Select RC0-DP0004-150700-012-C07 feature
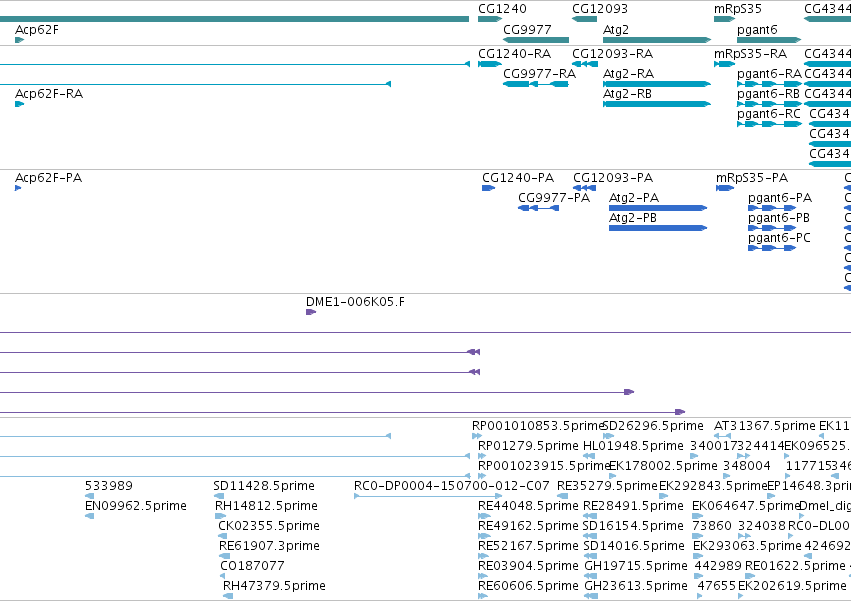The height and width of the screenshot is (601, 851). pyautogui.click(x=452, y=486)
